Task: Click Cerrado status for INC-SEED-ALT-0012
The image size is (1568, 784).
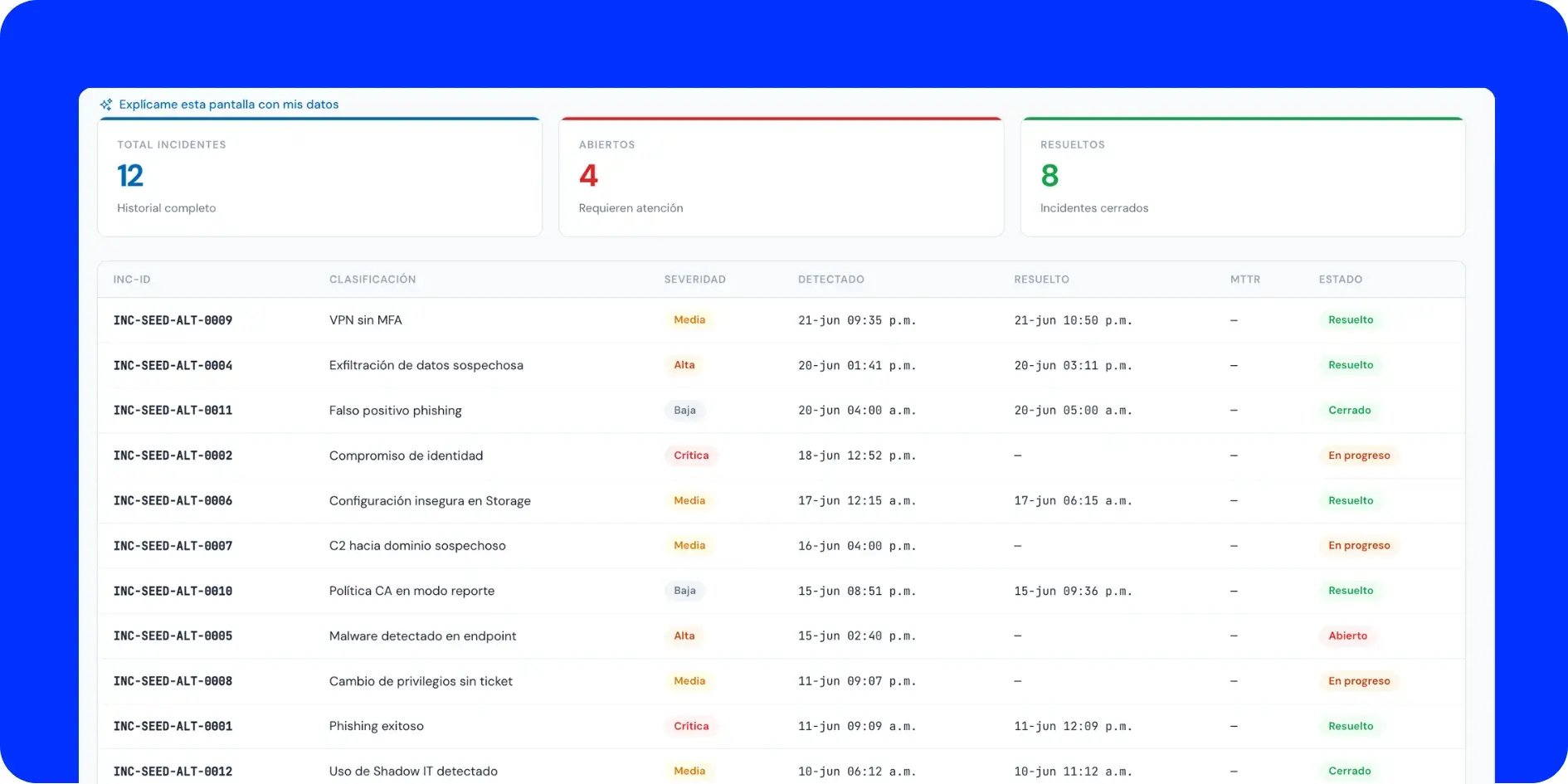Action: point(1350,772)
